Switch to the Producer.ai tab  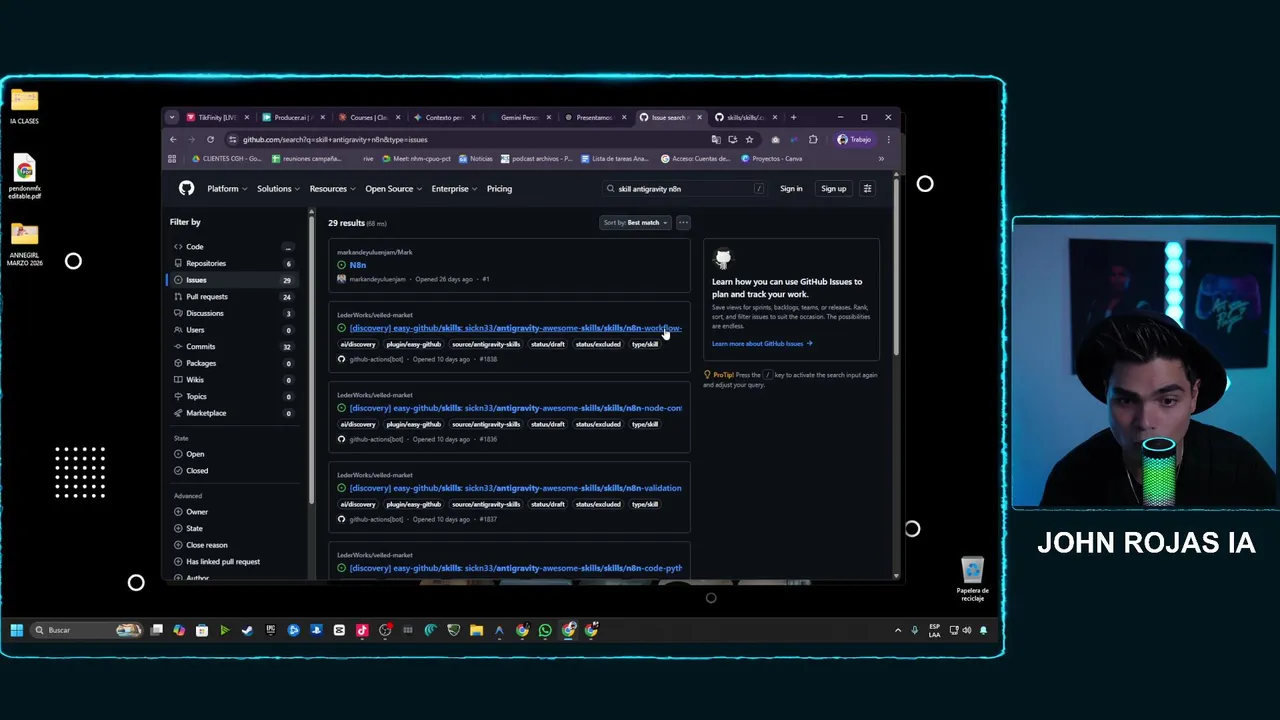[x=292, y=117]
